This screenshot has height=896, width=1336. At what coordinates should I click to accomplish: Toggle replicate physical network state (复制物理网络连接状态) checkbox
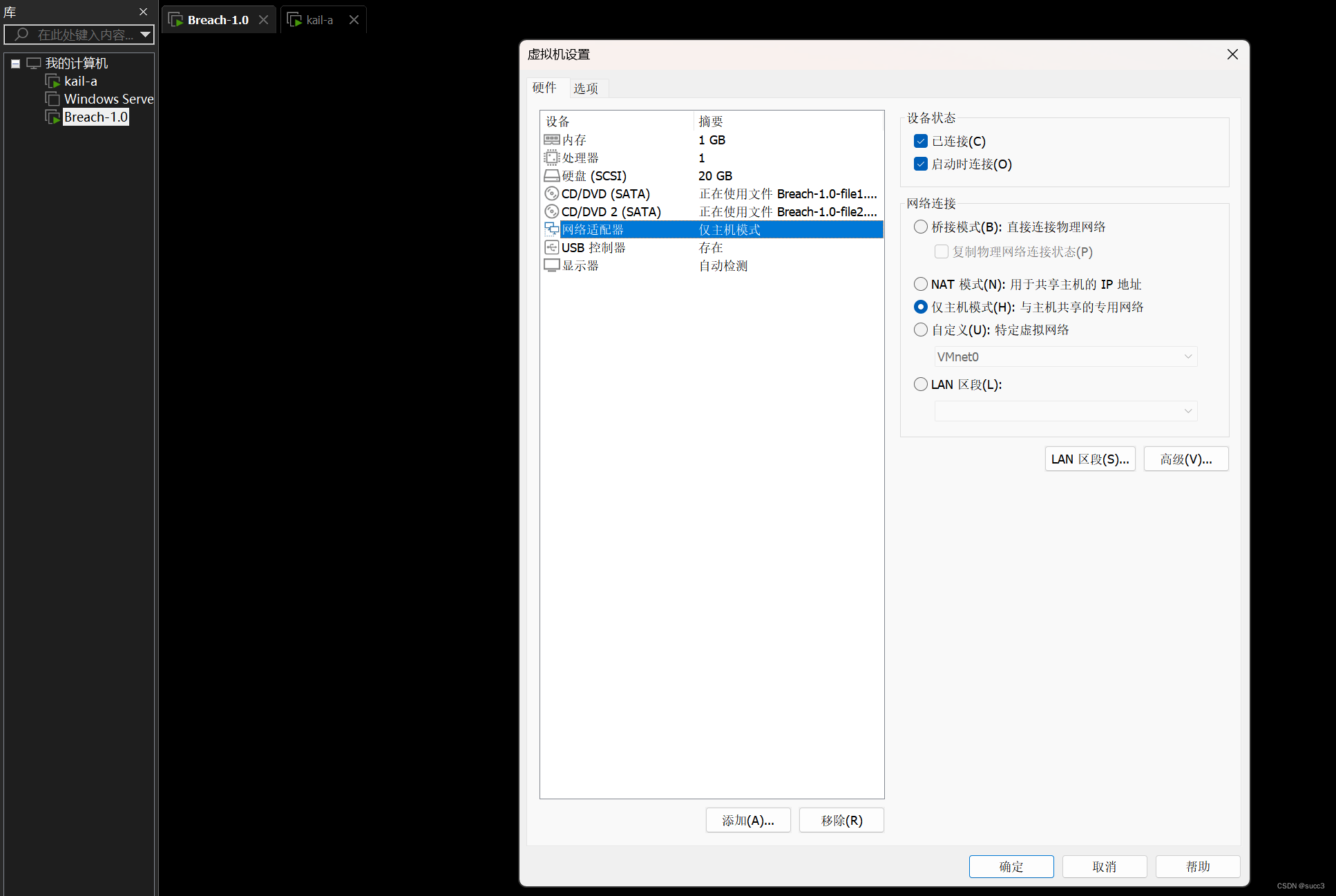tap(942, 251)
